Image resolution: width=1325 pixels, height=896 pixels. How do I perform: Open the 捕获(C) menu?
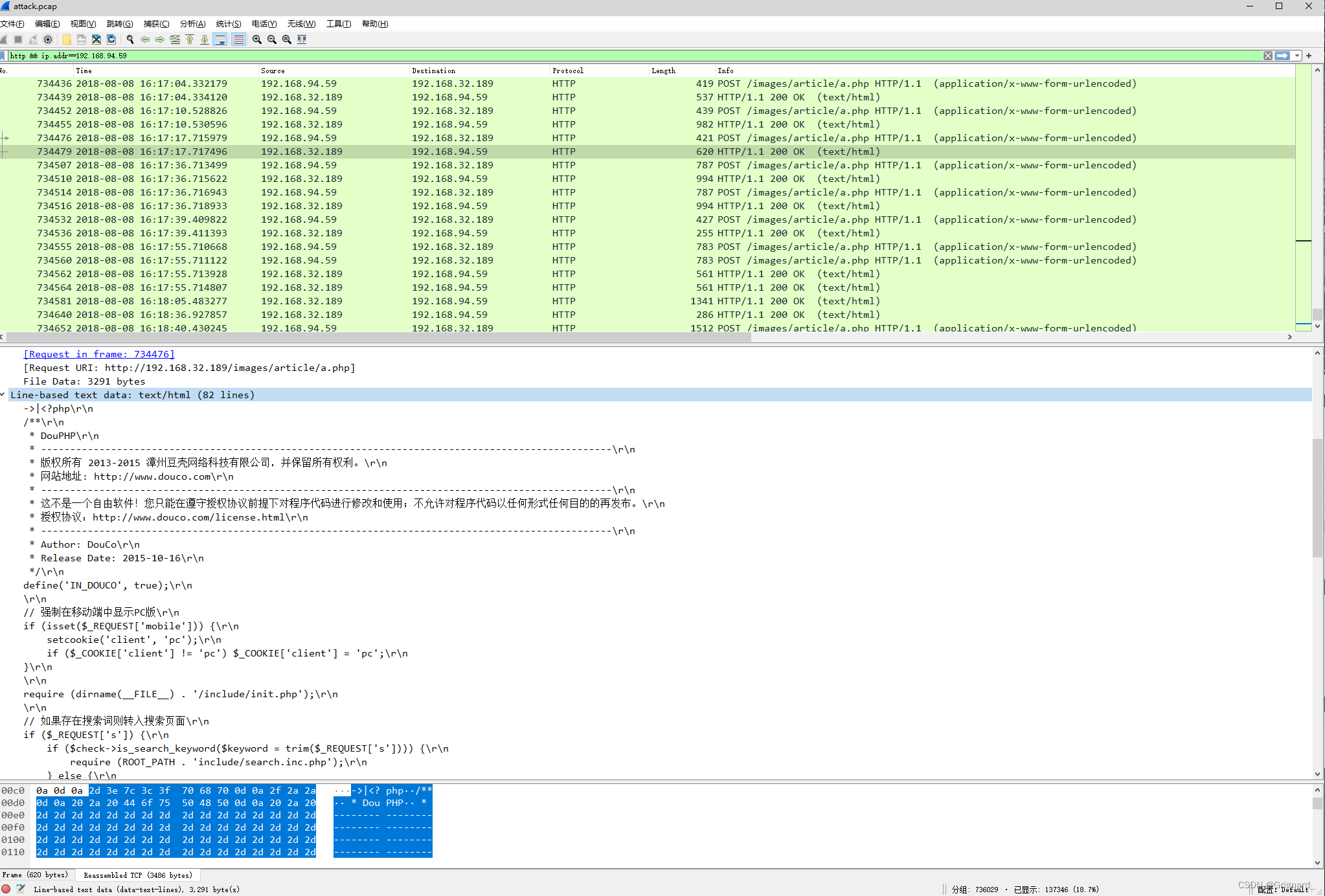[156, 24]
